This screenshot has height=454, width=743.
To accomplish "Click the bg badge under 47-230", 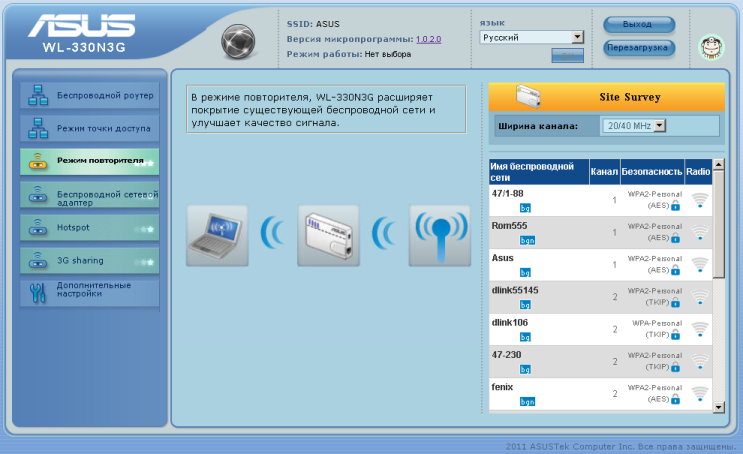I will pos(525,369).
